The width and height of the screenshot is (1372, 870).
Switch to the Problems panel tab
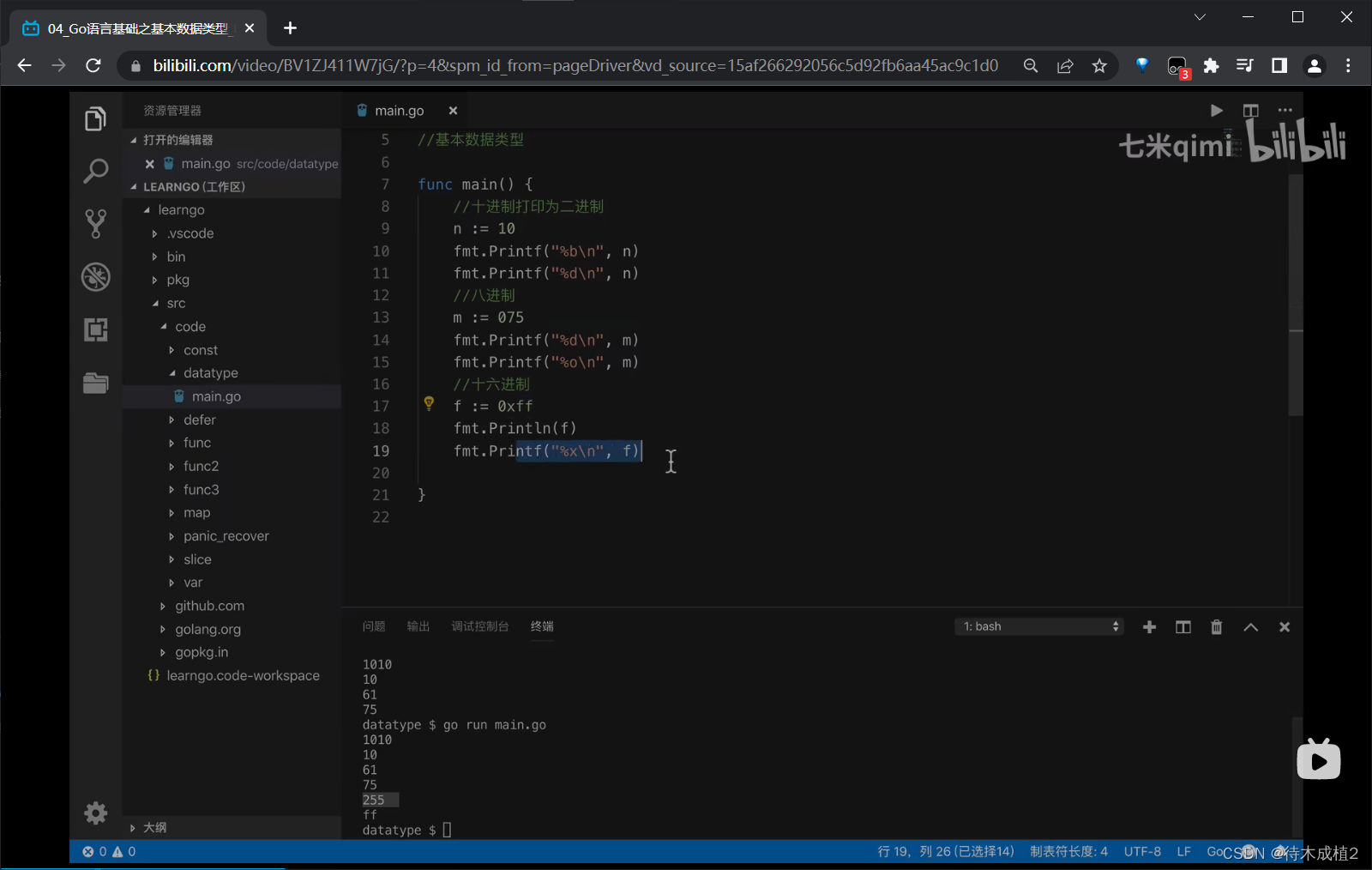tap(374, 626)
